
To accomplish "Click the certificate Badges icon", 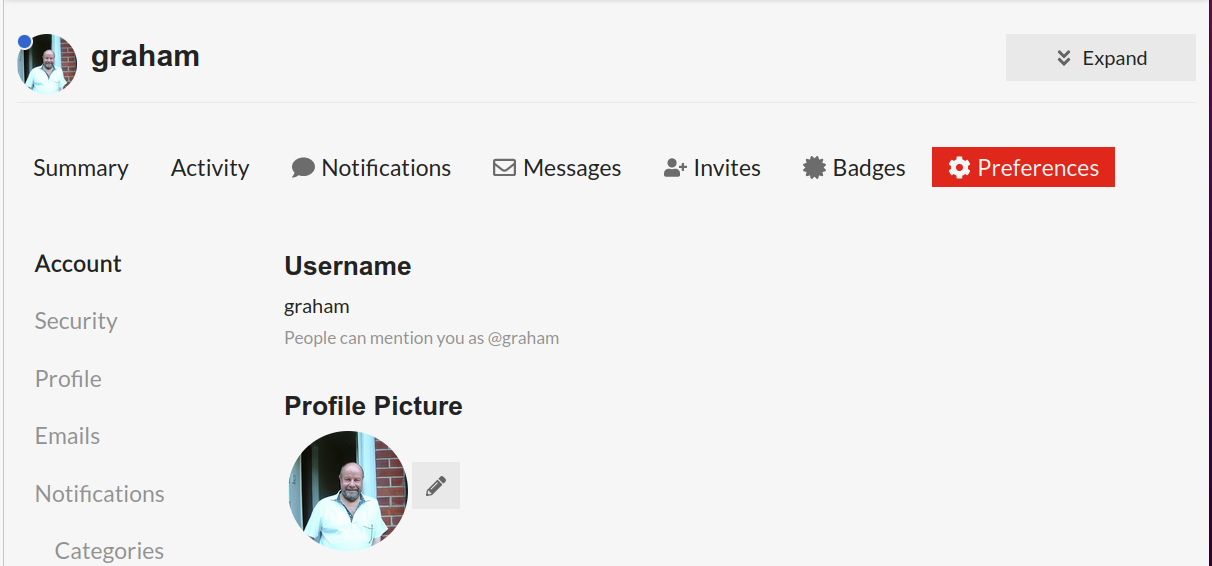I will point(814,168).
